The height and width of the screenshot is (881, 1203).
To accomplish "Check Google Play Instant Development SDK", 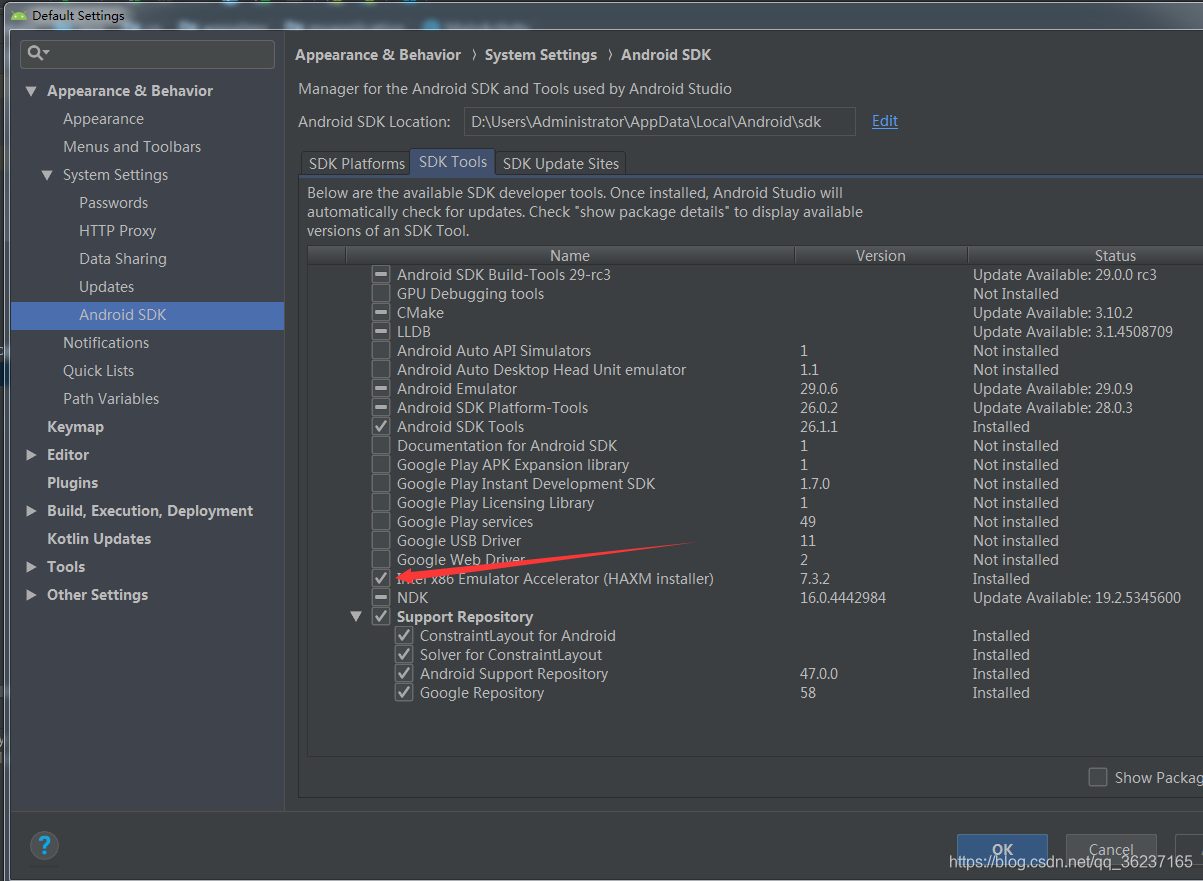I will (381, 483).
